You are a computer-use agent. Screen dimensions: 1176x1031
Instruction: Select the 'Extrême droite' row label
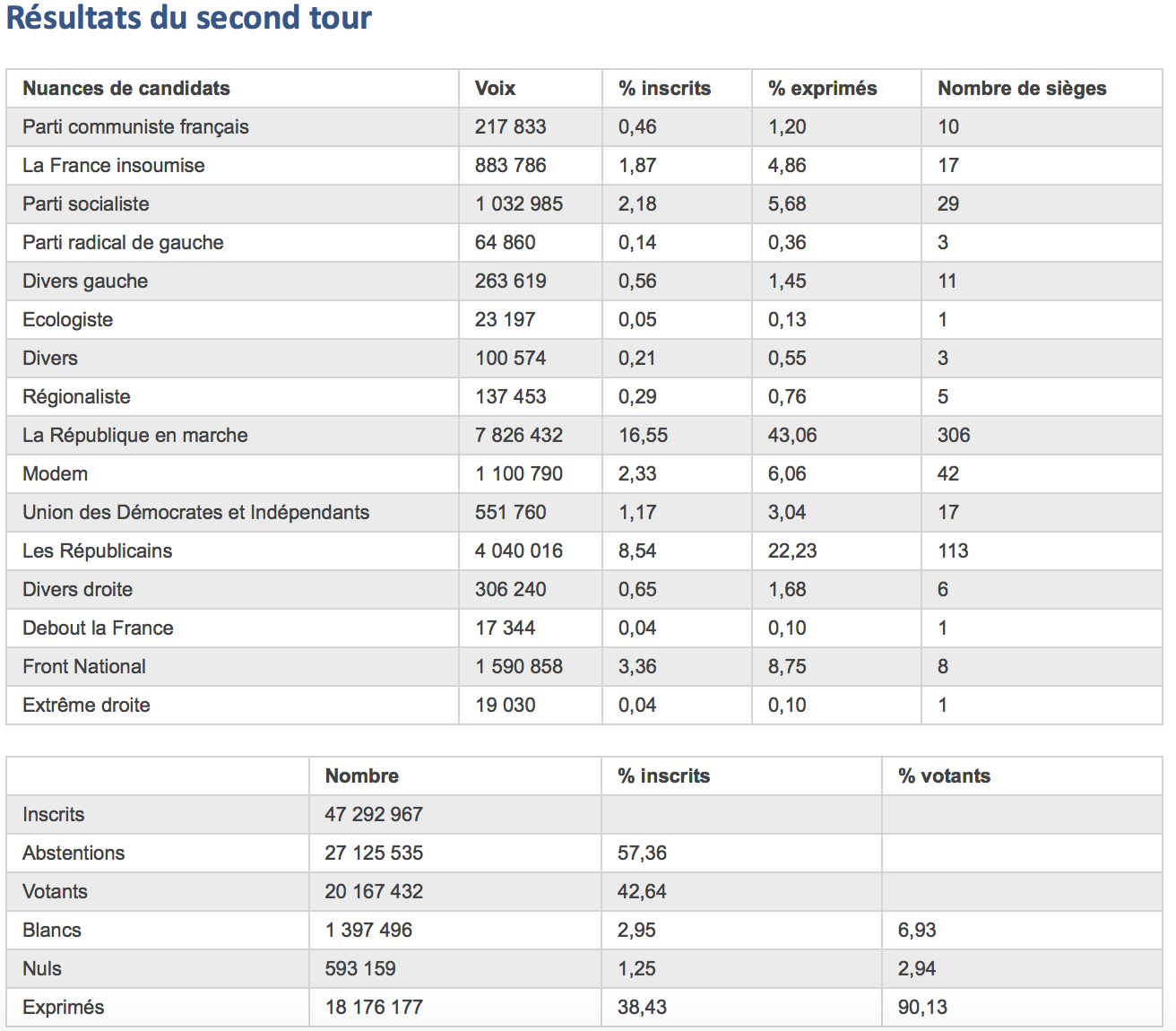tap(86, 706)
